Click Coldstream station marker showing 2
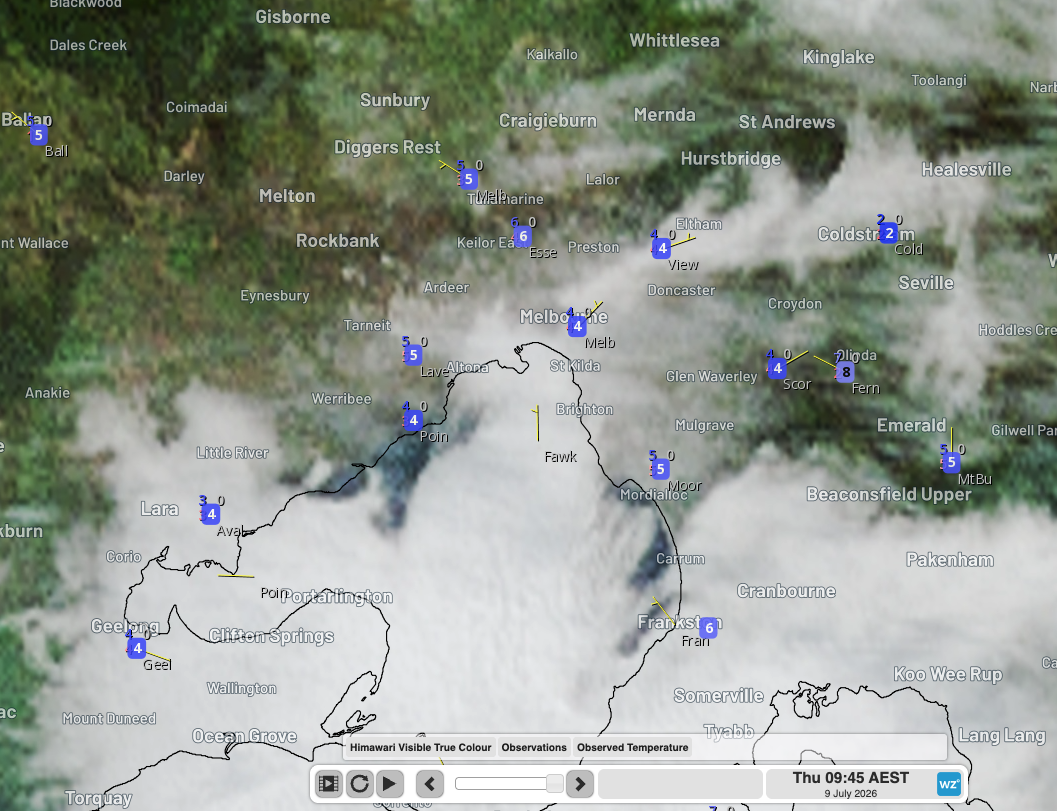The image size is (1057, 811). 888,233
